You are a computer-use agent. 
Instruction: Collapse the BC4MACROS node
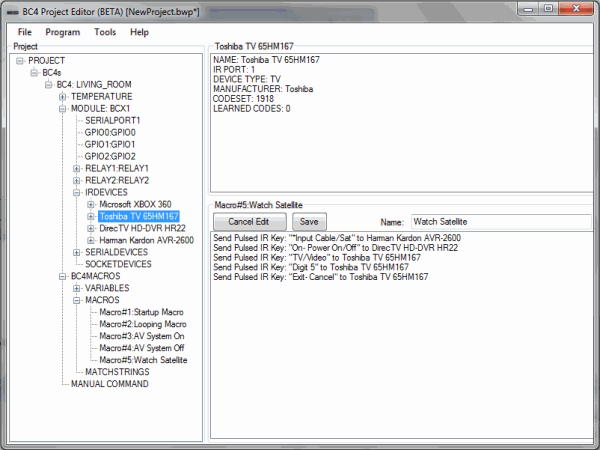pyautogui.click(x=62, y=276)
